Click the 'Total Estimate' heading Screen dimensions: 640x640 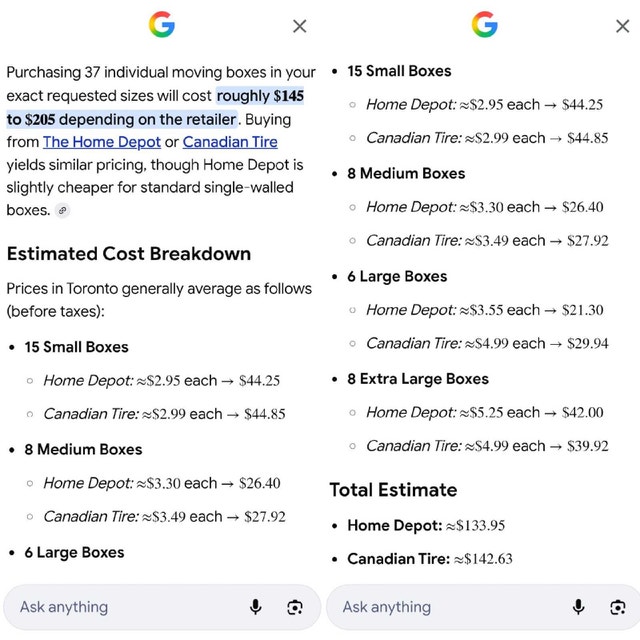pos(393,490)
